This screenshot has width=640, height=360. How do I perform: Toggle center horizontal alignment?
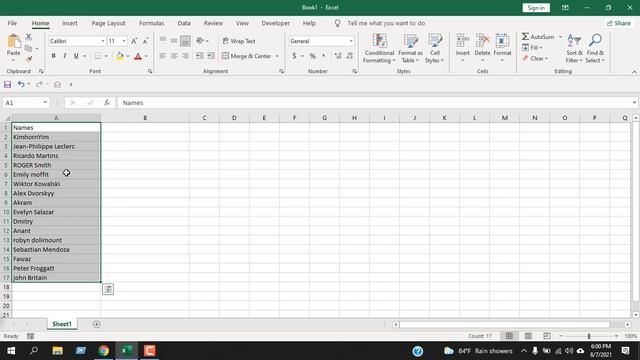point(174,56)
